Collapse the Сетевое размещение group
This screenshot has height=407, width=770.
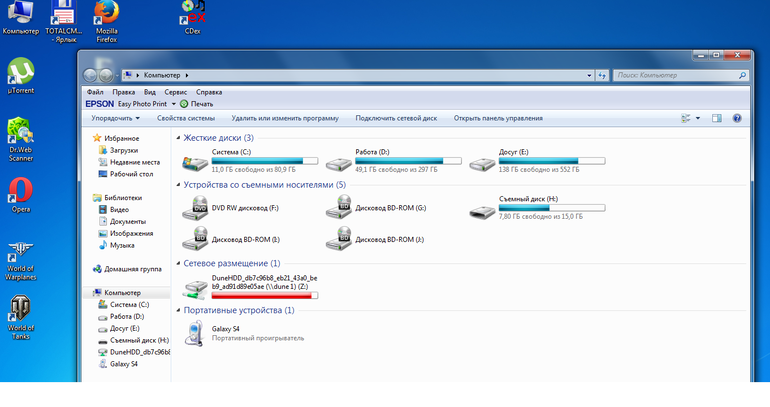(178, 264)
